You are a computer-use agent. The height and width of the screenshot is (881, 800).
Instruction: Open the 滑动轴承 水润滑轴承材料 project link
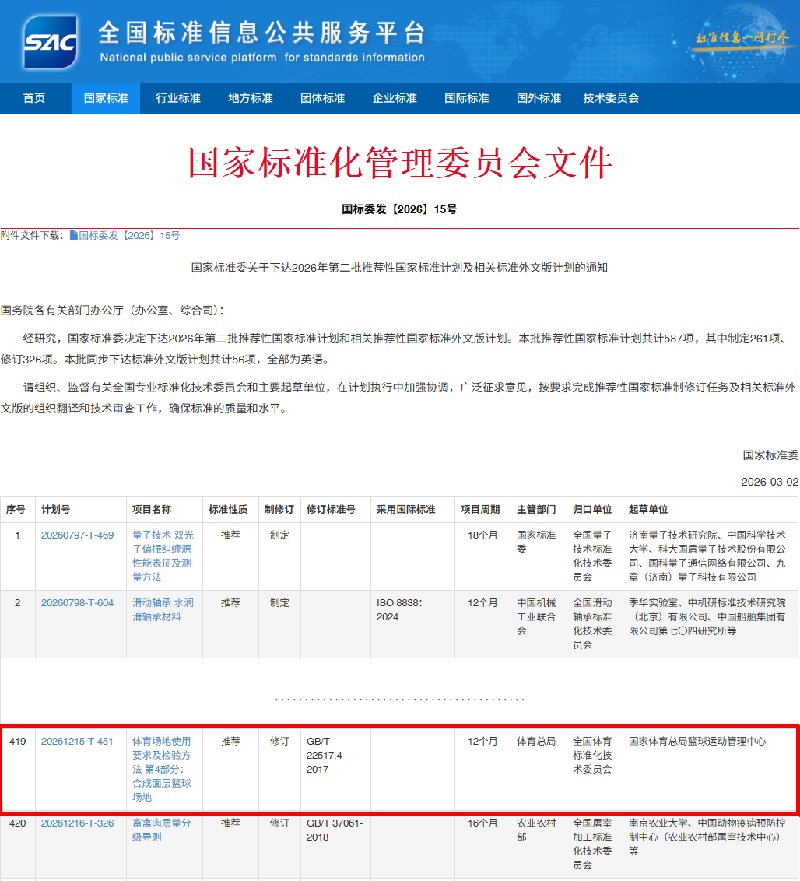coord(163,610)
